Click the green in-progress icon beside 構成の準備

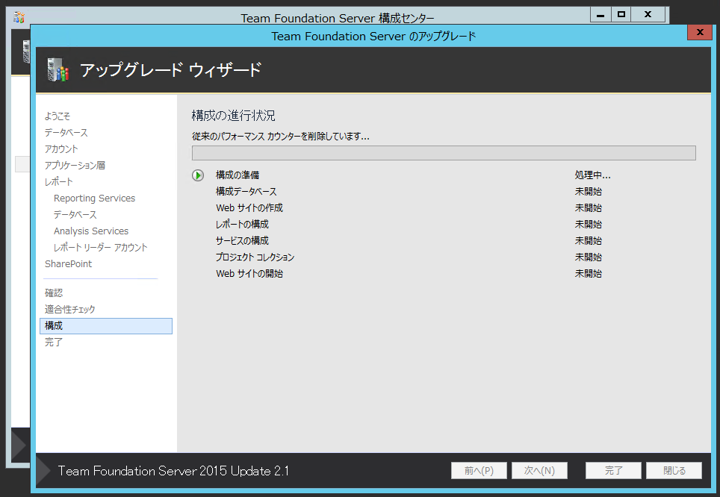(198, 175)
